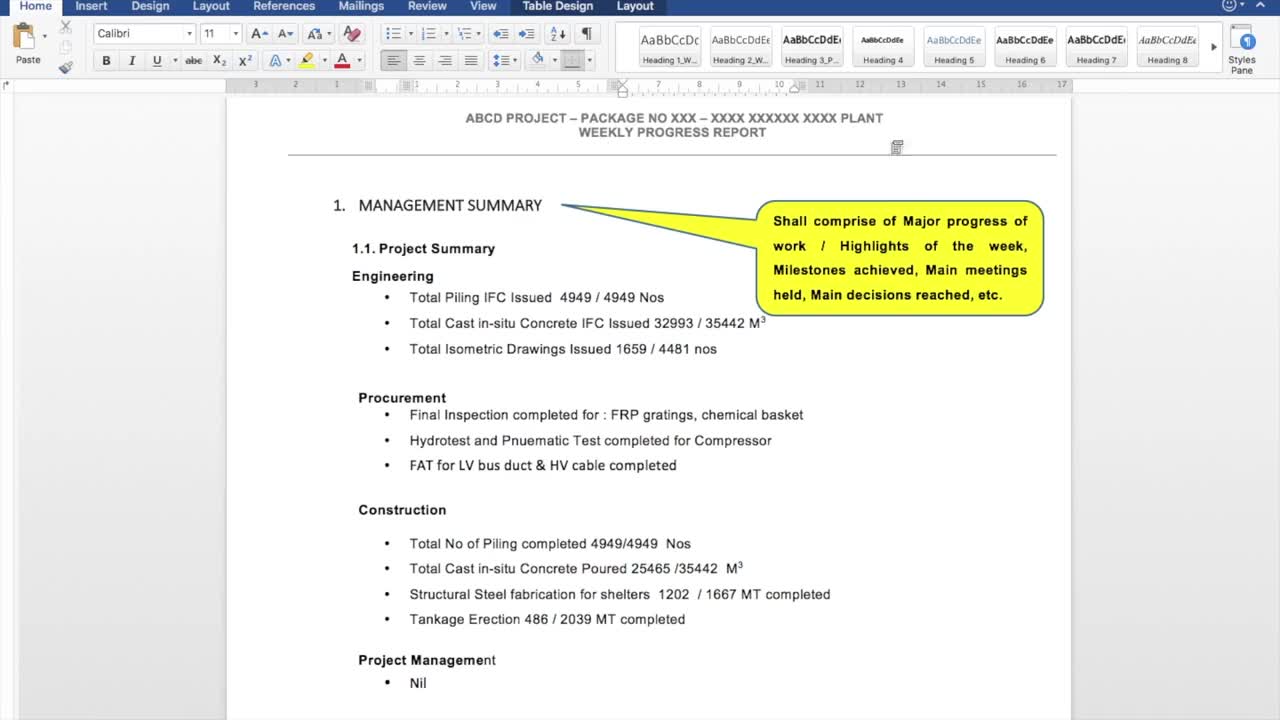Click the Shading paint bucket icon

point(538,60)
